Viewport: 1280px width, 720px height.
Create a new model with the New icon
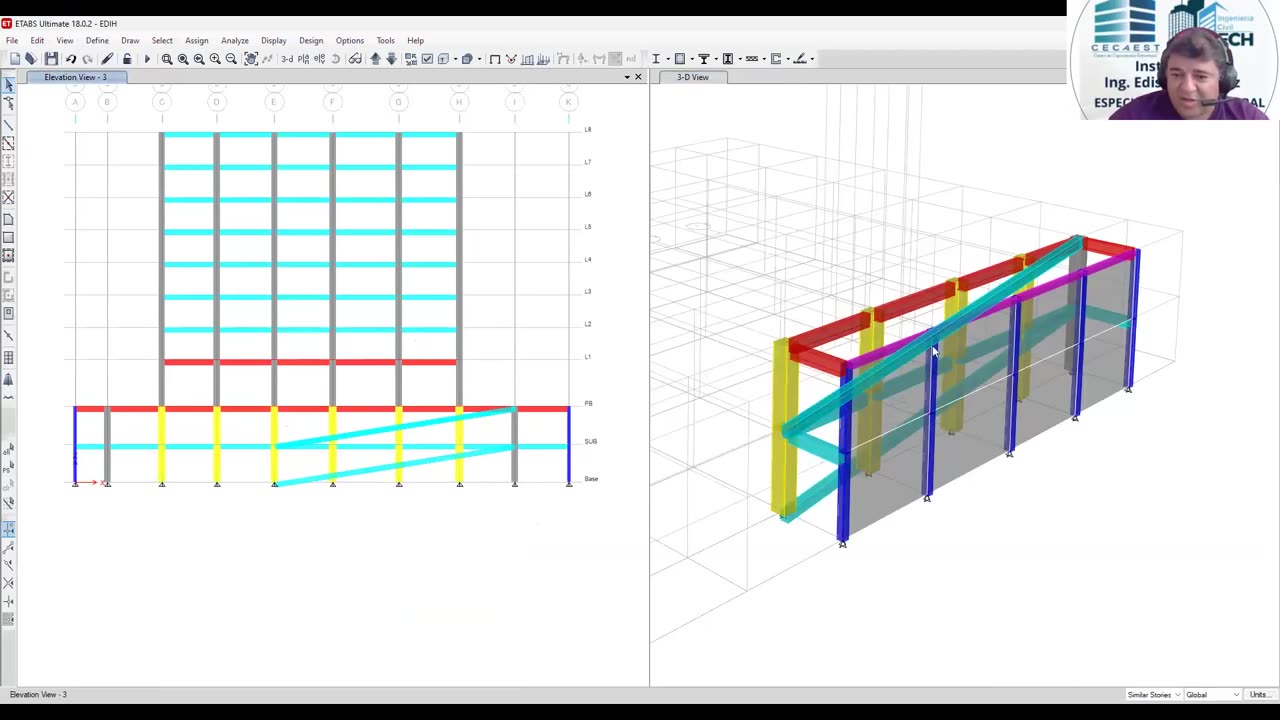tap(15, 59)
